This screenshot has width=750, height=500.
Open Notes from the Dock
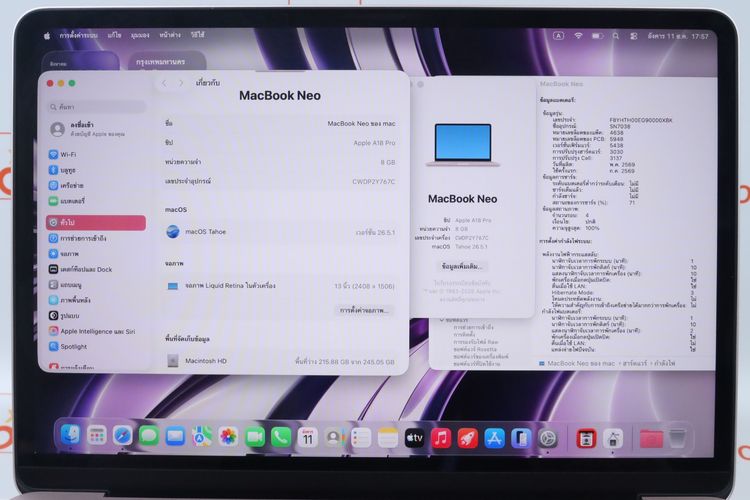tap(387, 438)
